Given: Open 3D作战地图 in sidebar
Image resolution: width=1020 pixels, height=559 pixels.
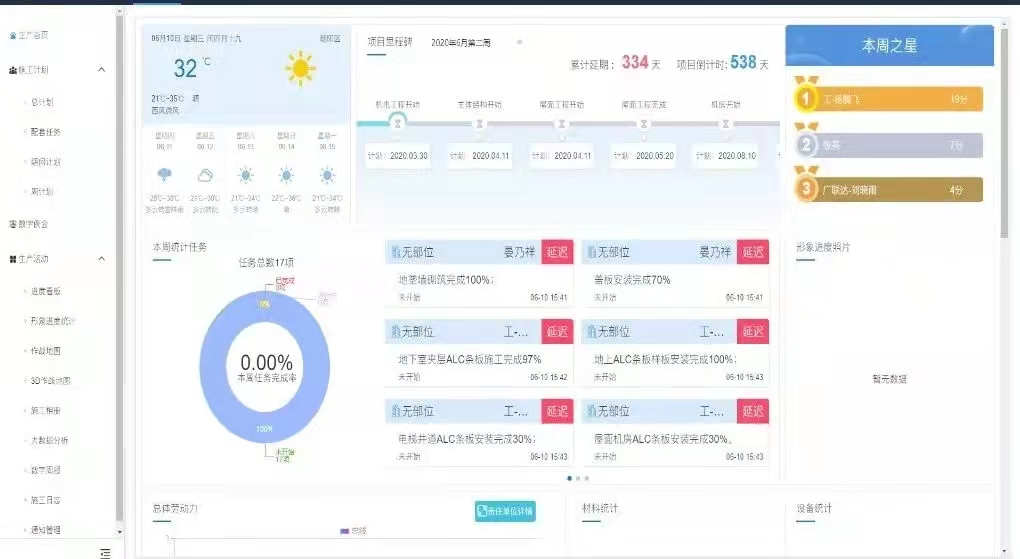Looking at the screenshot, I should click(50, 381).
